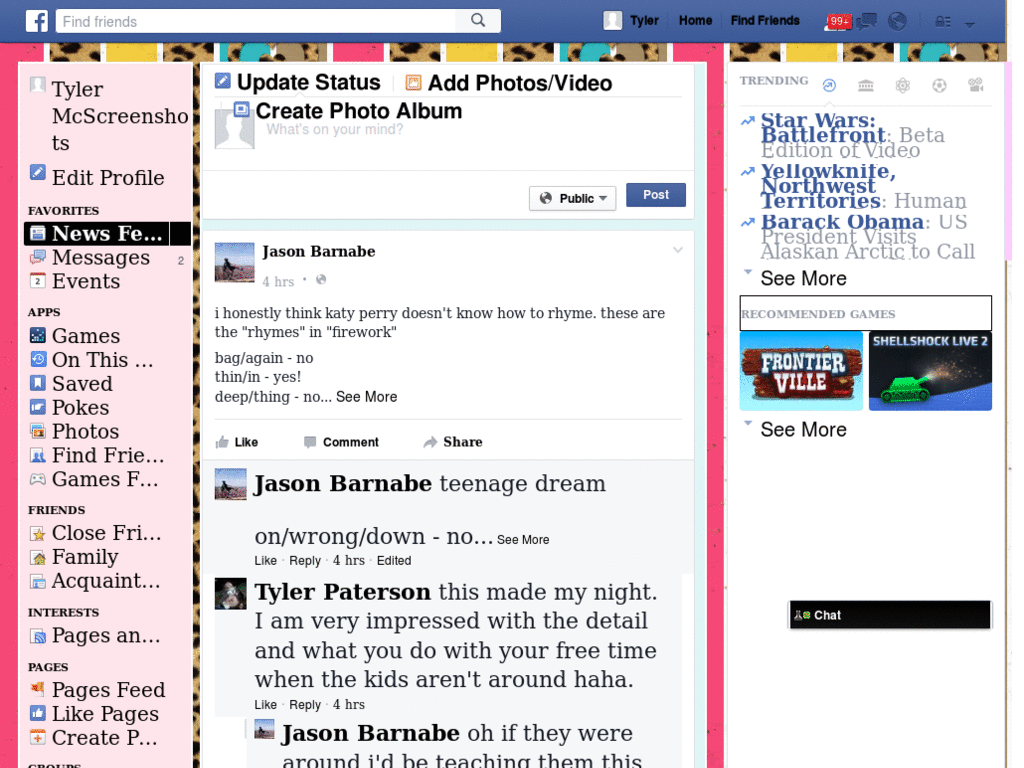Select Add Photos/Video tab

(x=509, y=83)
